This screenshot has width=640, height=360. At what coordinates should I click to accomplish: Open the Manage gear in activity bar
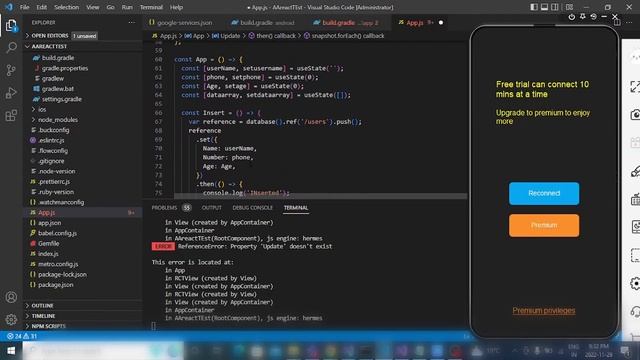click(x=11, y=319)
